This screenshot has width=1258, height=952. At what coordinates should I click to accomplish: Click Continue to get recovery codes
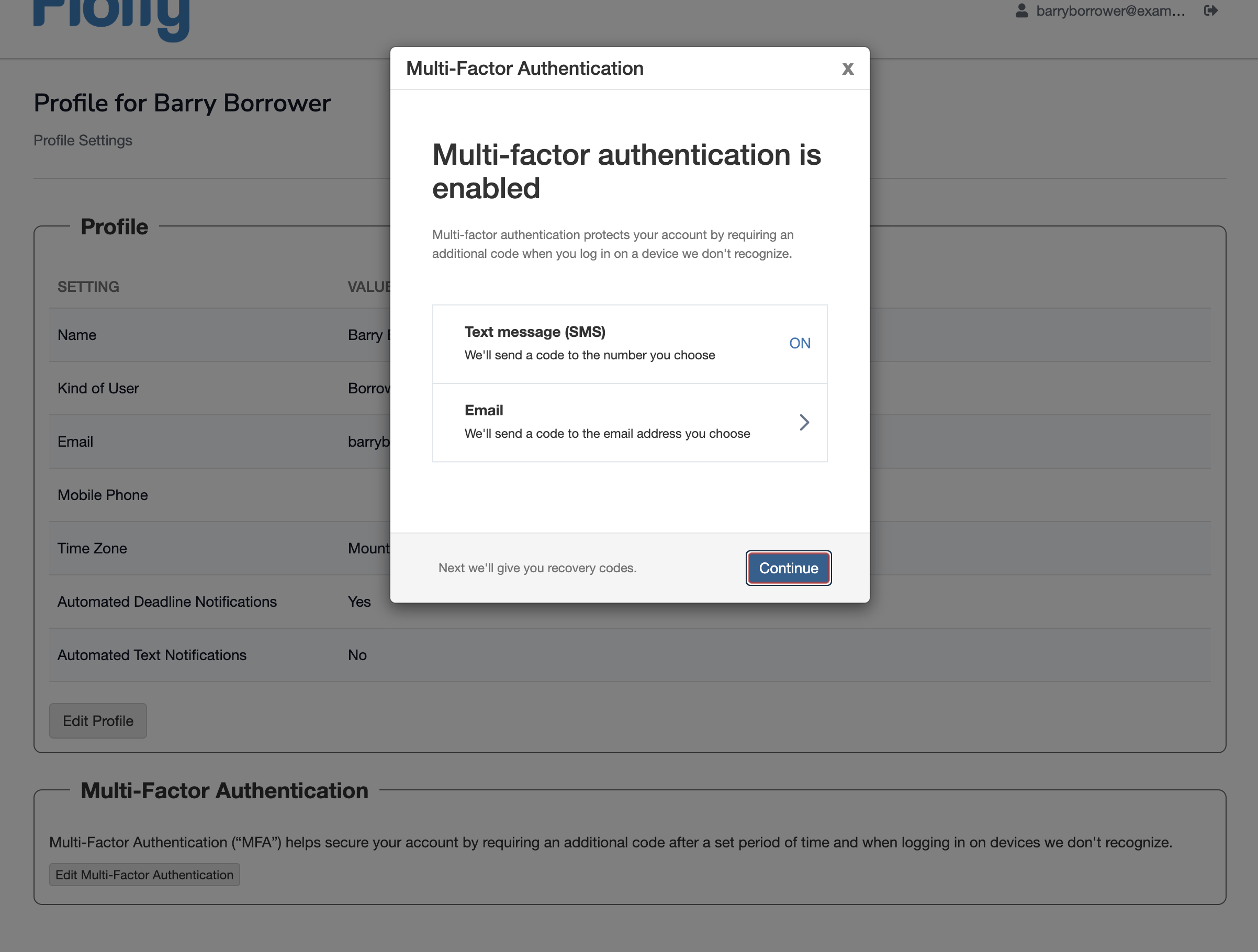(788, 568)
